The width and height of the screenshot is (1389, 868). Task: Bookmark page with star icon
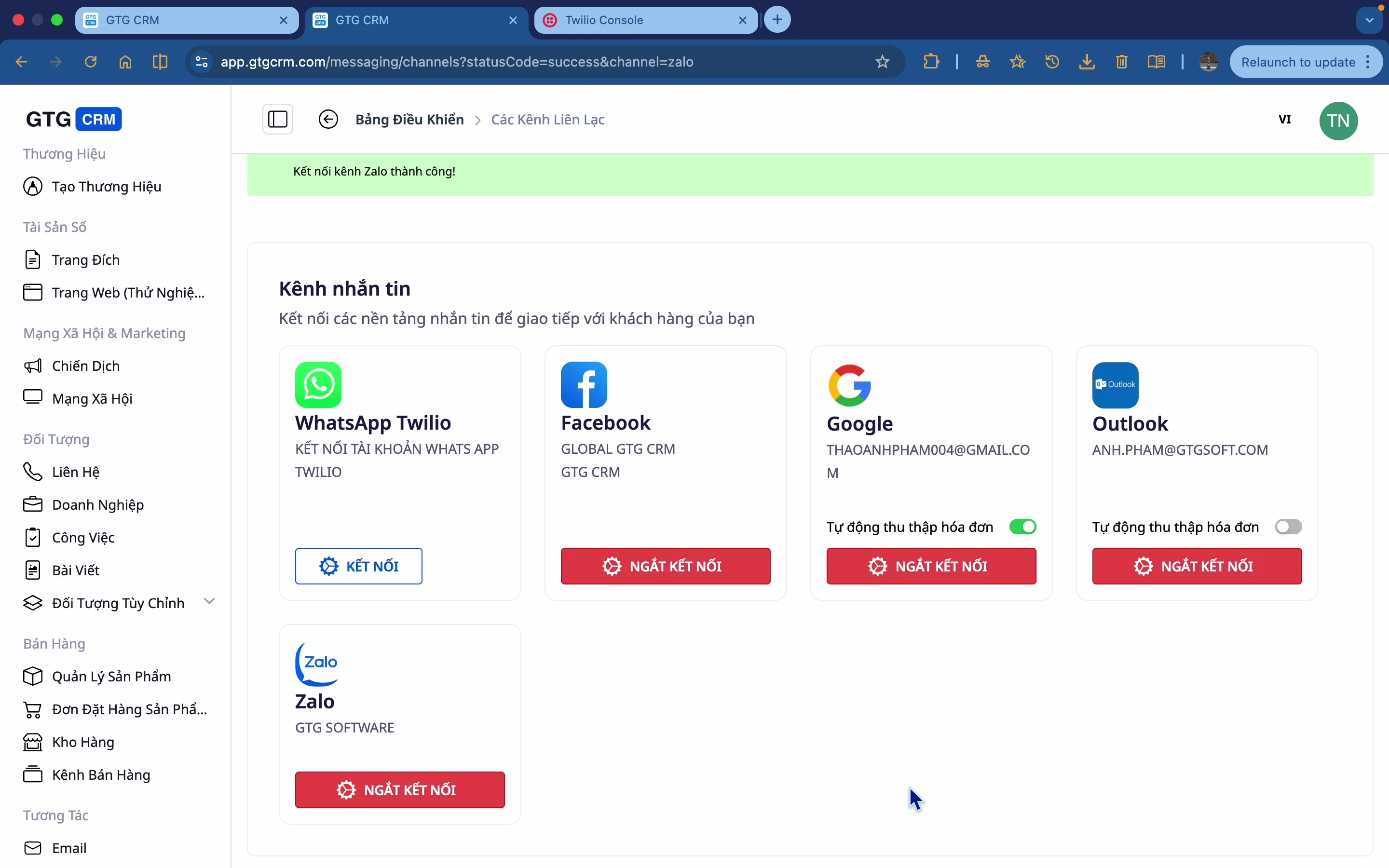[x=882, y=62]
